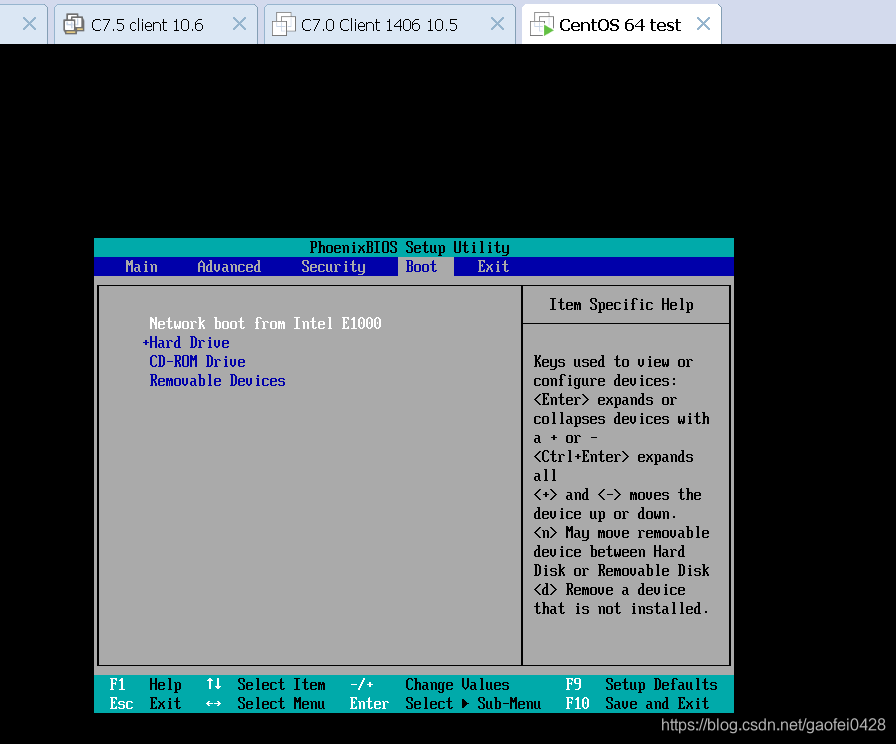Click the F1 Help key hint

point(145,685)
